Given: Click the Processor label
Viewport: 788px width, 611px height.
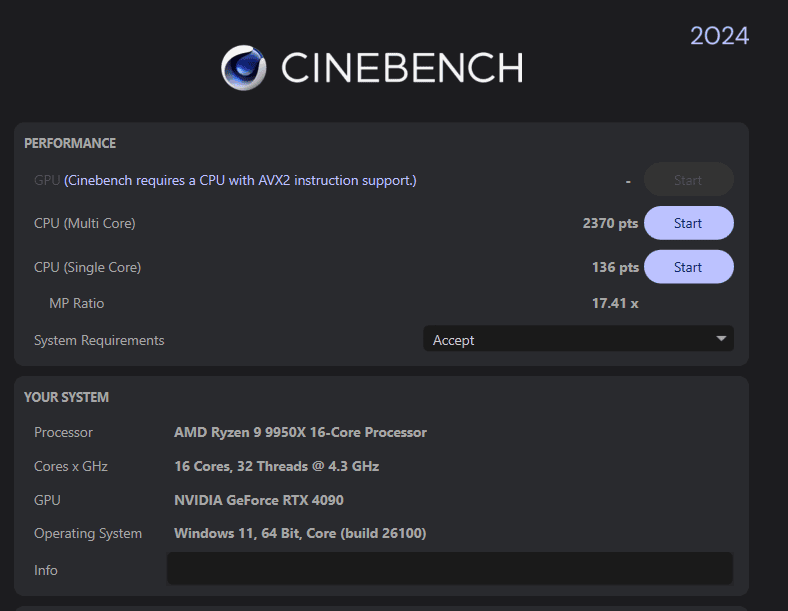Looking at the screenshot, I should (63, 433).
